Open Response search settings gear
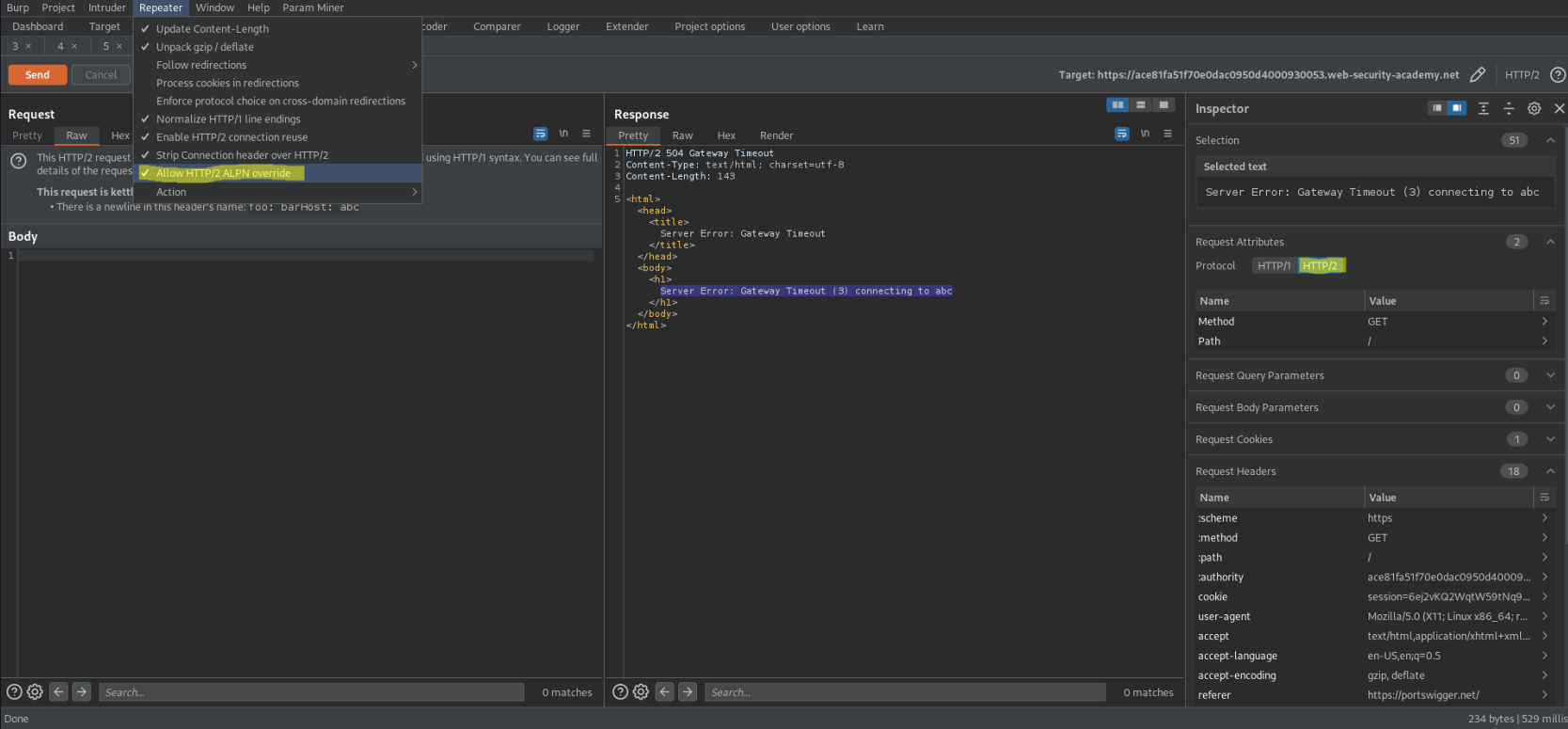This screenshot has width=1568, height=729. point(641,691)
